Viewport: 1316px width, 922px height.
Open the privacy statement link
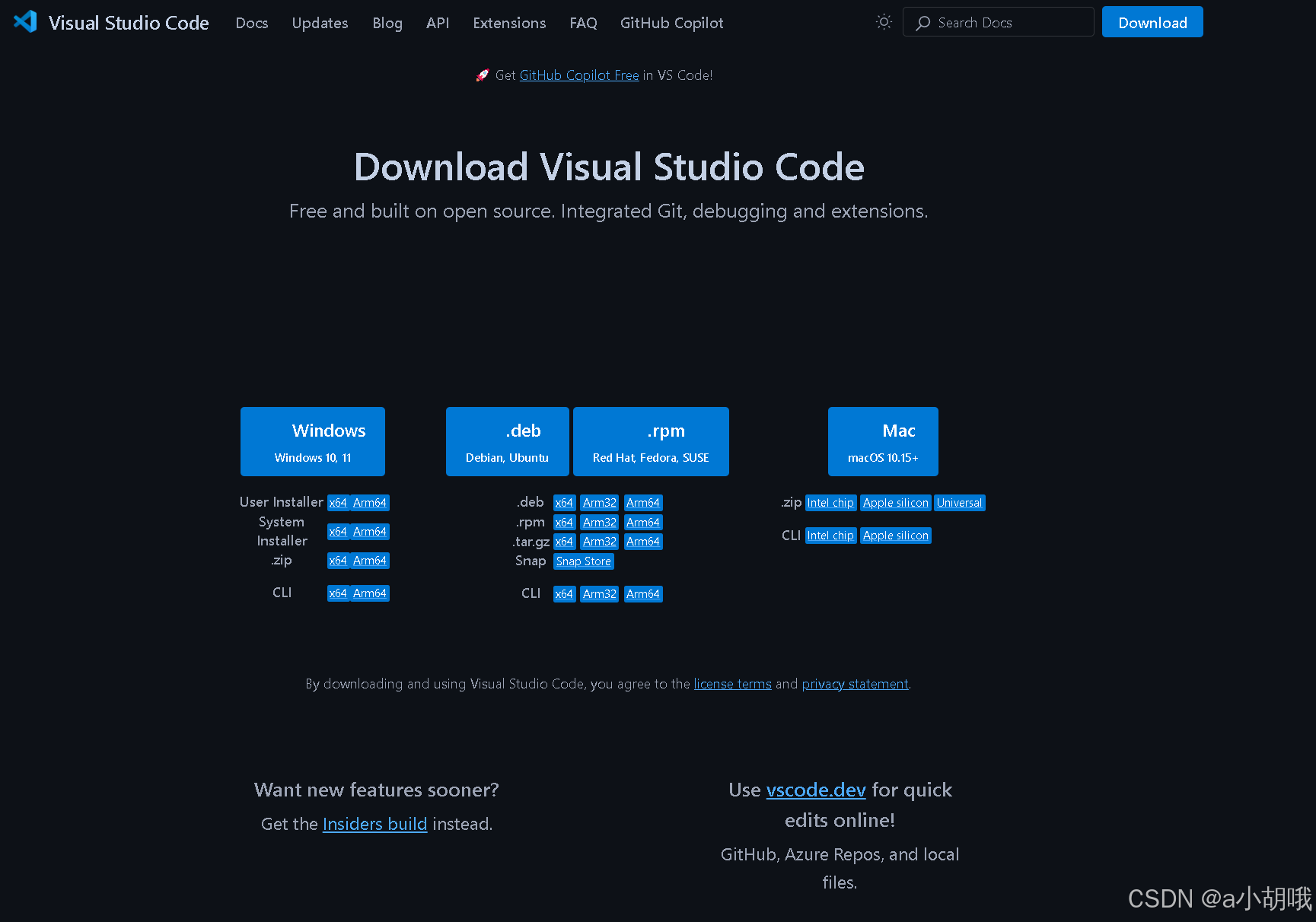(856, 684)
